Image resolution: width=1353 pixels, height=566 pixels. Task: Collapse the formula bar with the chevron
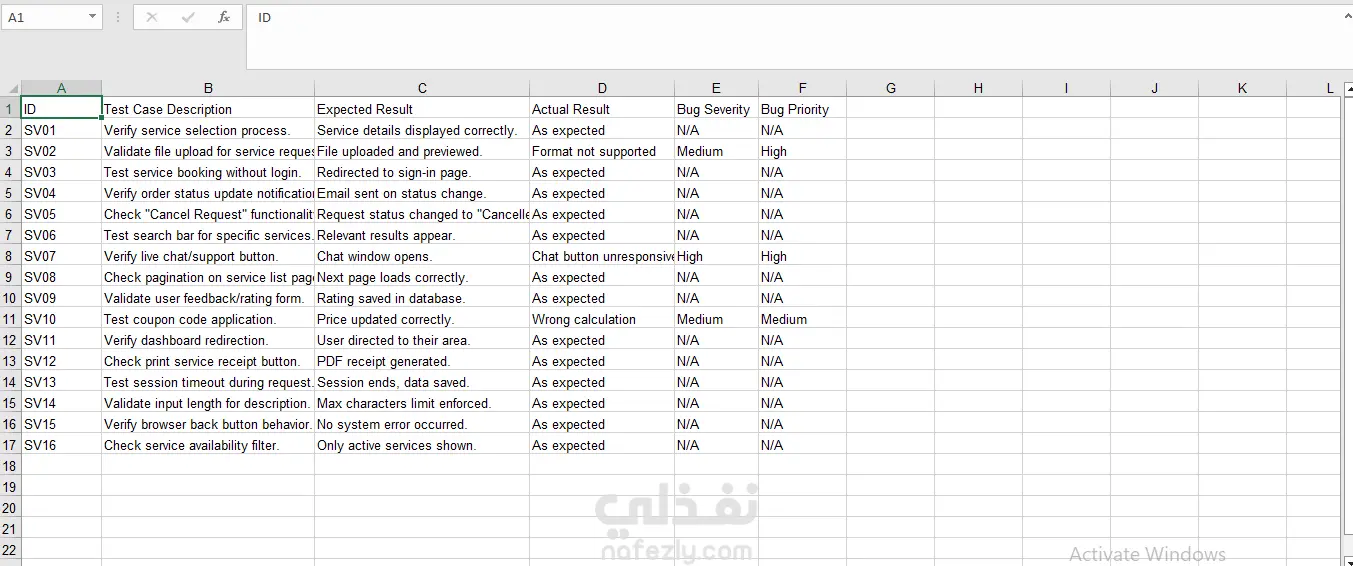point(1345,15)
